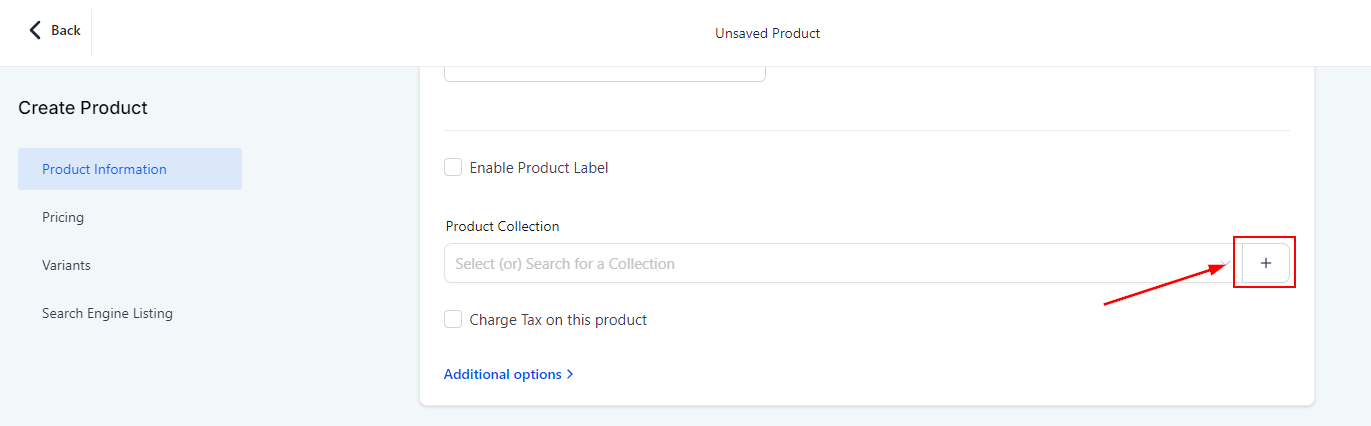Click the Charge Tax label text

click(558, 320)
